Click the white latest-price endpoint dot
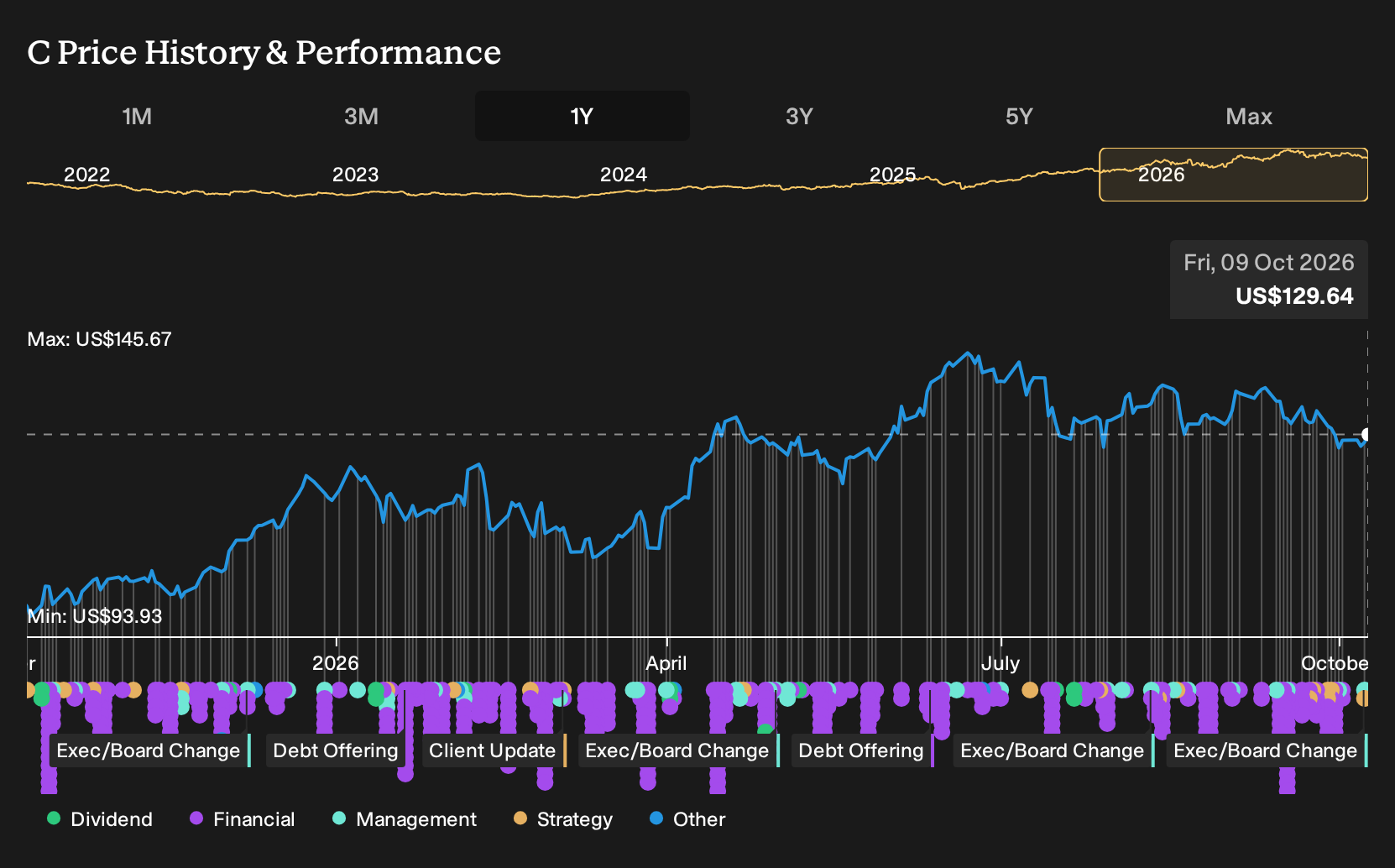Screen dimensions: 1395x868 1366,434
